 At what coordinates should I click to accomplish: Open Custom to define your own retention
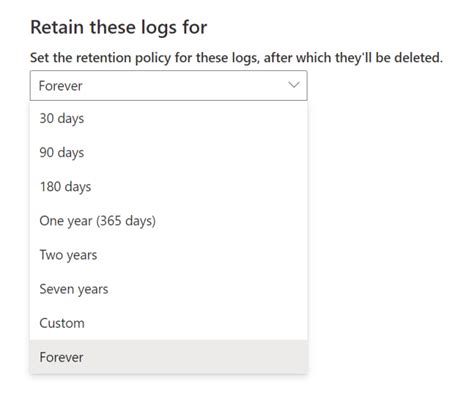[169, 323]
